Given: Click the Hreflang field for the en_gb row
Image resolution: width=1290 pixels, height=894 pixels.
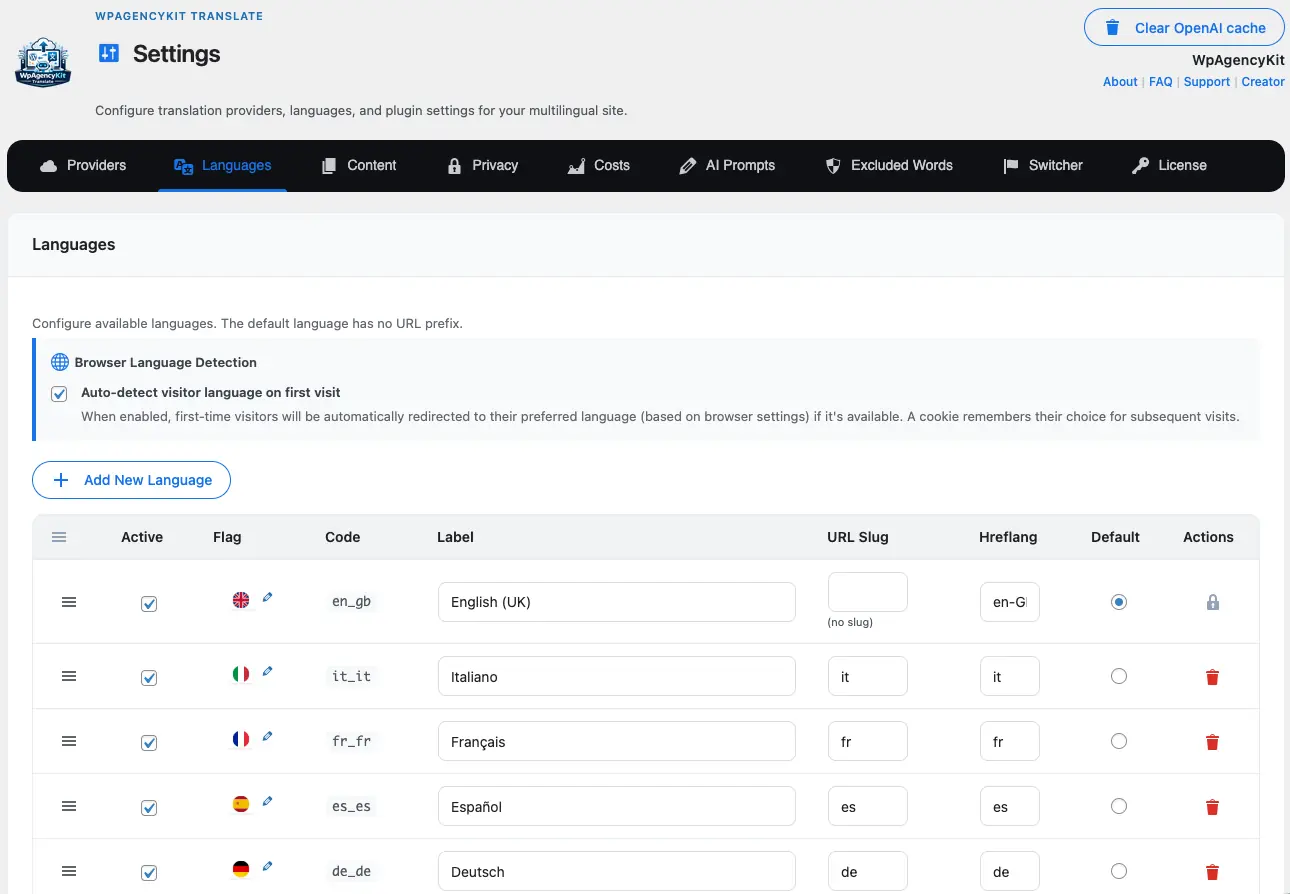Looking at the screenshot, I should click(1010, 602).
